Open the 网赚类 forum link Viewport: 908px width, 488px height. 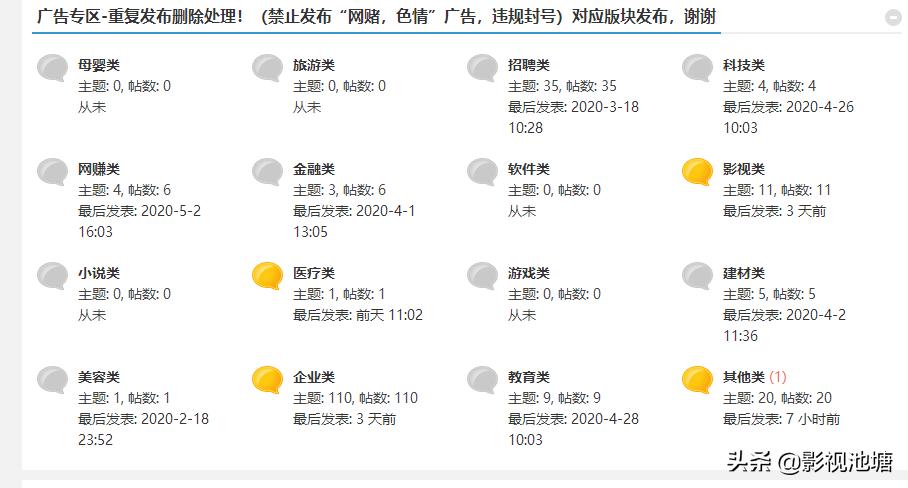[x=99, y=169]
